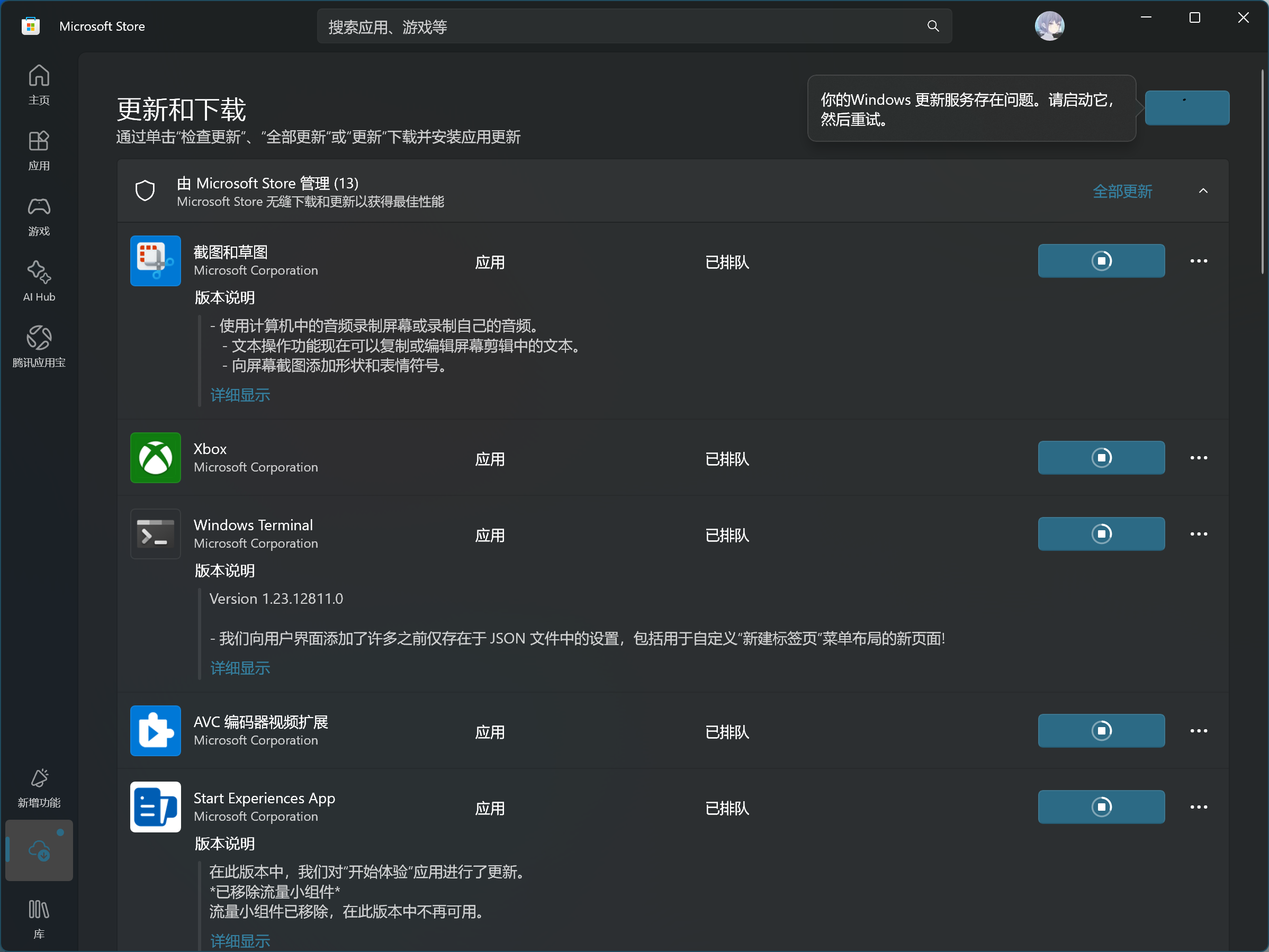Click the 全部更新 update all link
The width and height of the screenshot is (1269, 952).
click(x=1122, y=191)
